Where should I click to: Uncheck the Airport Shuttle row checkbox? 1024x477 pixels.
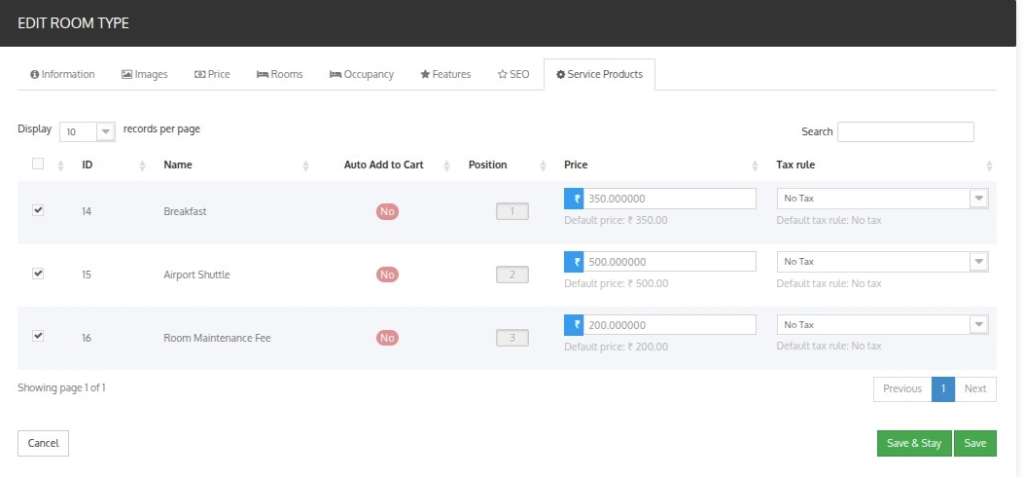38,274
